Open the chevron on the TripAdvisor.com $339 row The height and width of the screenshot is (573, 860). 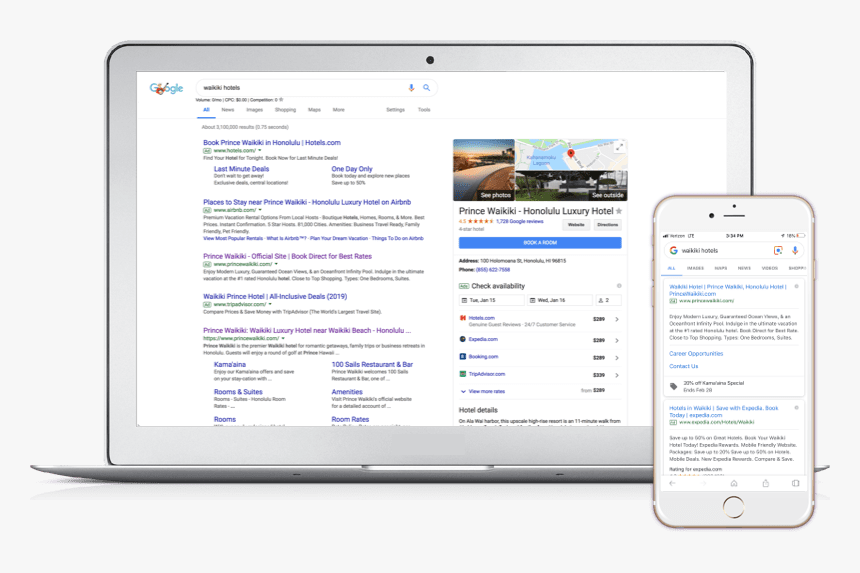coord(616,376)
